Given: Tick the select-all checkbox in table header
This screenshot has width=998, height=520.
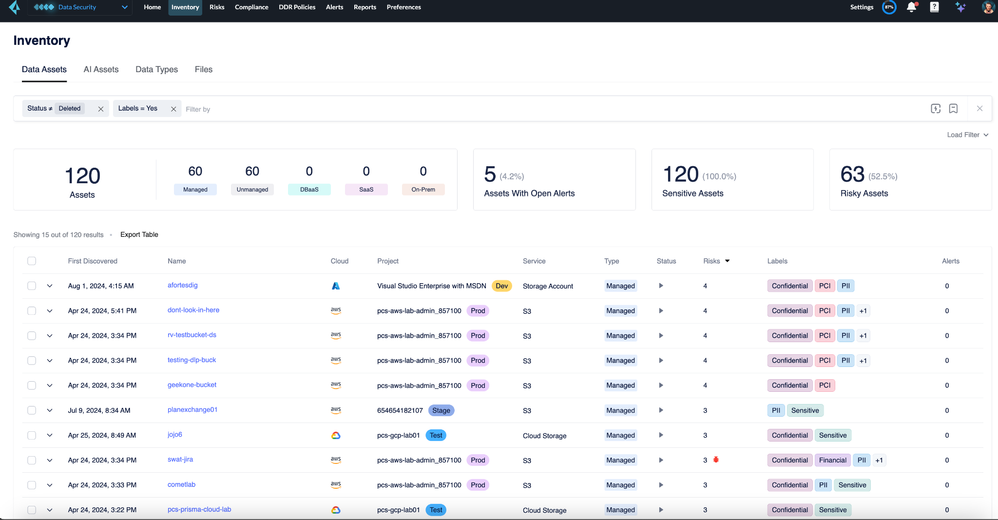Looking at the screenshot, I should click(x=32, y=261).
